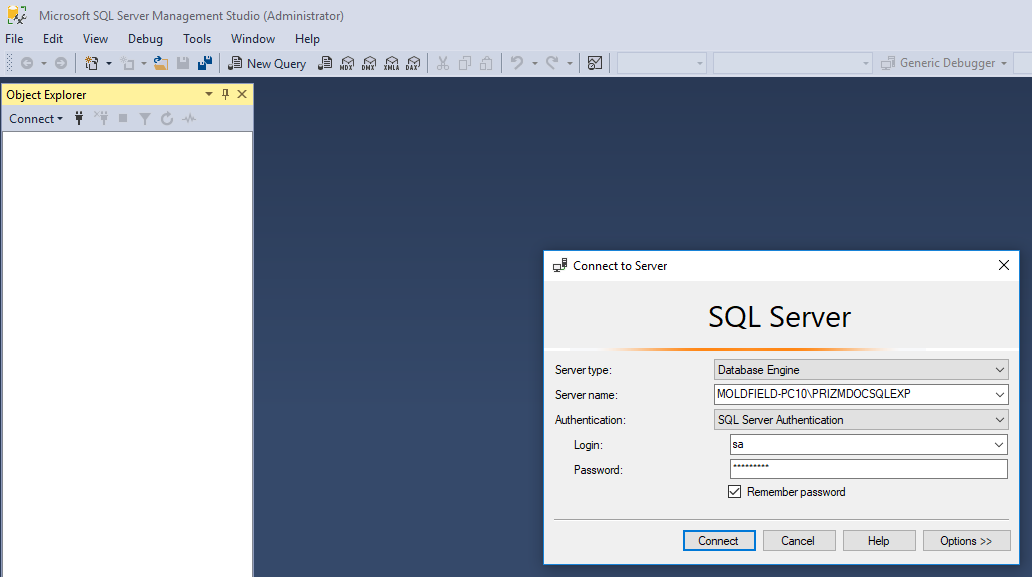Open the Help menu in menu bar

[x=307, y=39]
